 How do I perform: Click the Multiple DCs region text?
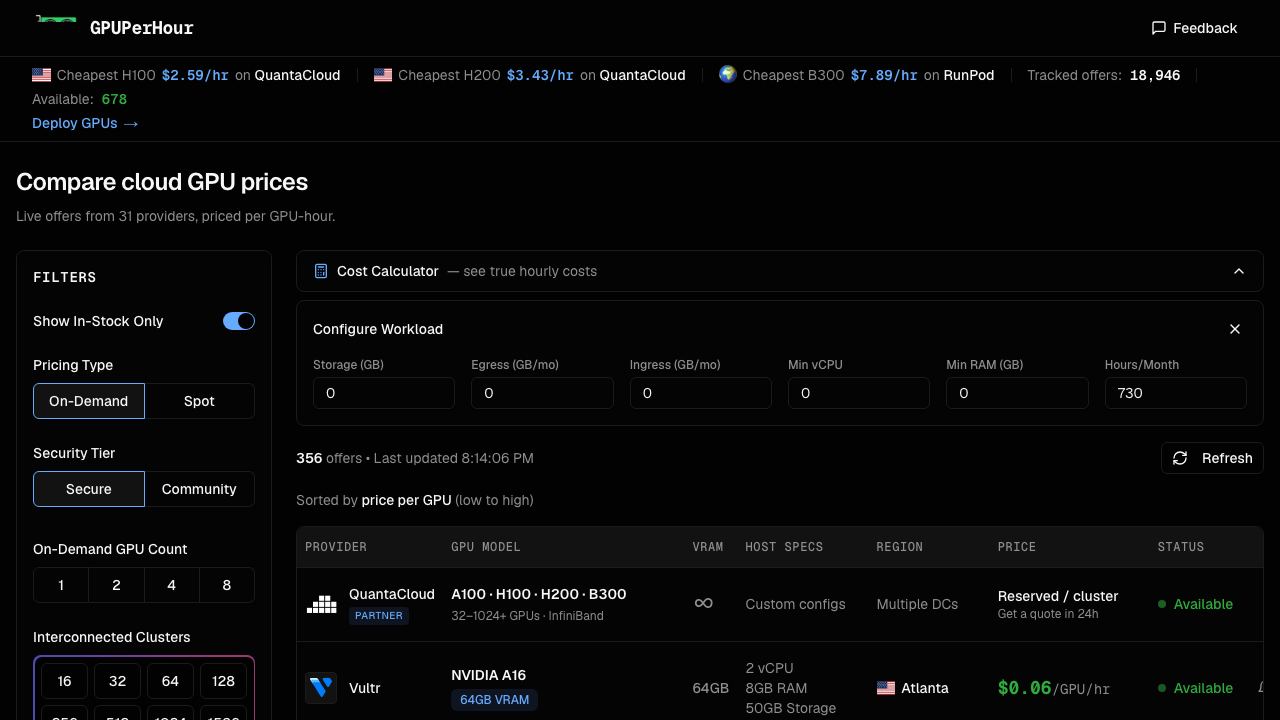[x=917, y=604]
